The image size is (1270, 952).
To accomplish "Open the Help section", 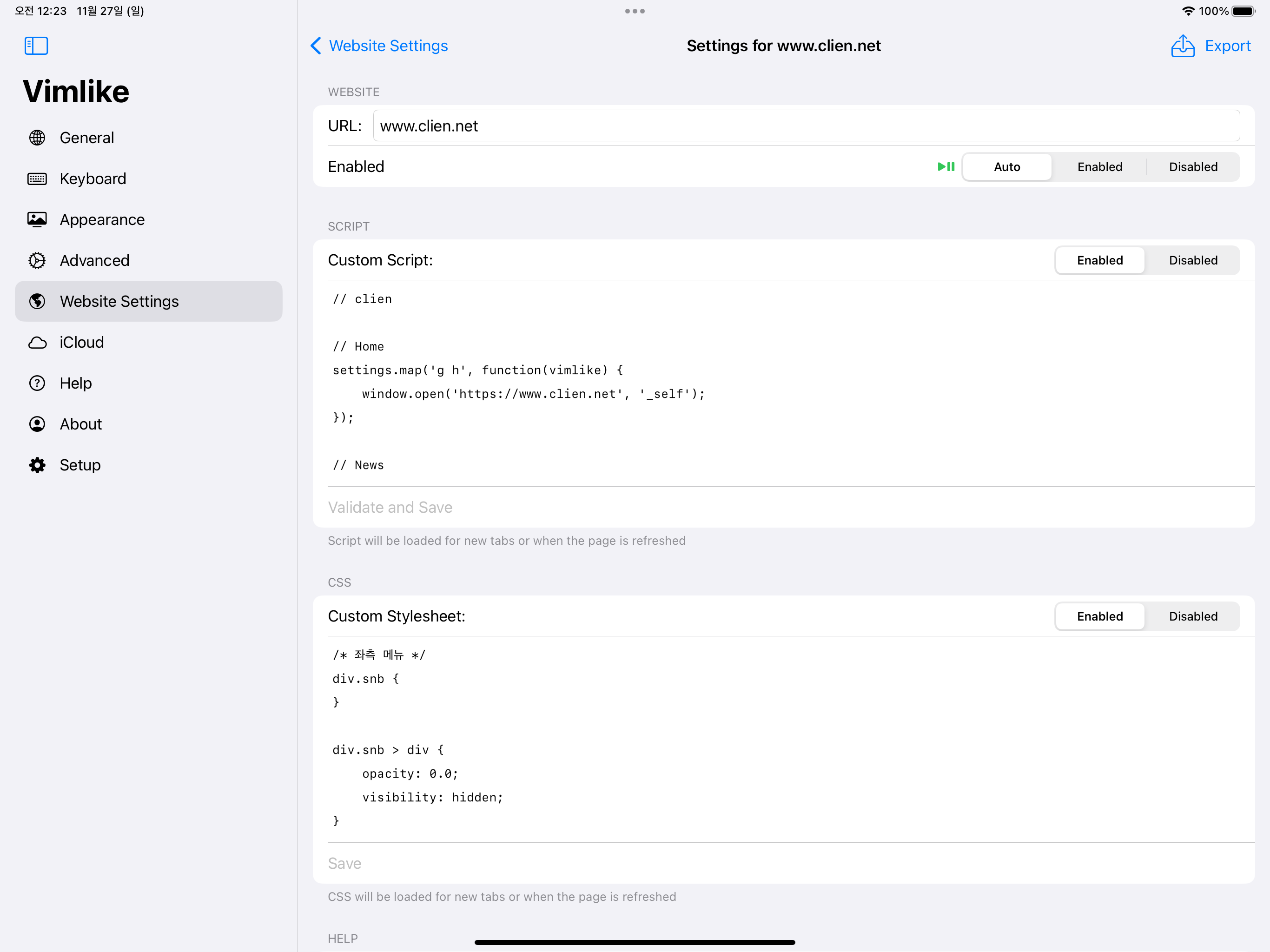I will [149, 383].
